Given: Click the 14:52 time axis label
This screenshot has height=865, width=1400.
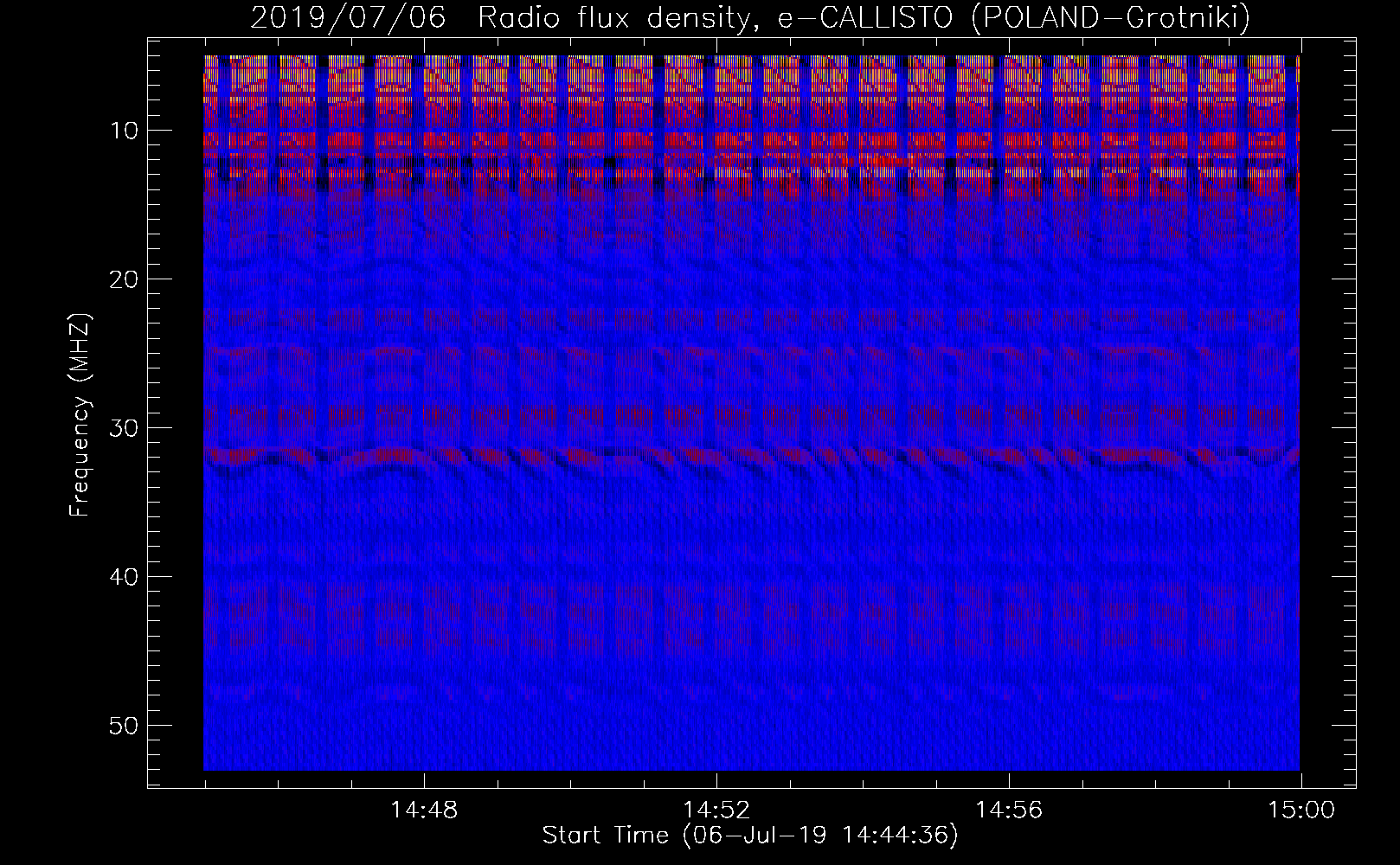Looking at the screenshot, I should point(716,811).
